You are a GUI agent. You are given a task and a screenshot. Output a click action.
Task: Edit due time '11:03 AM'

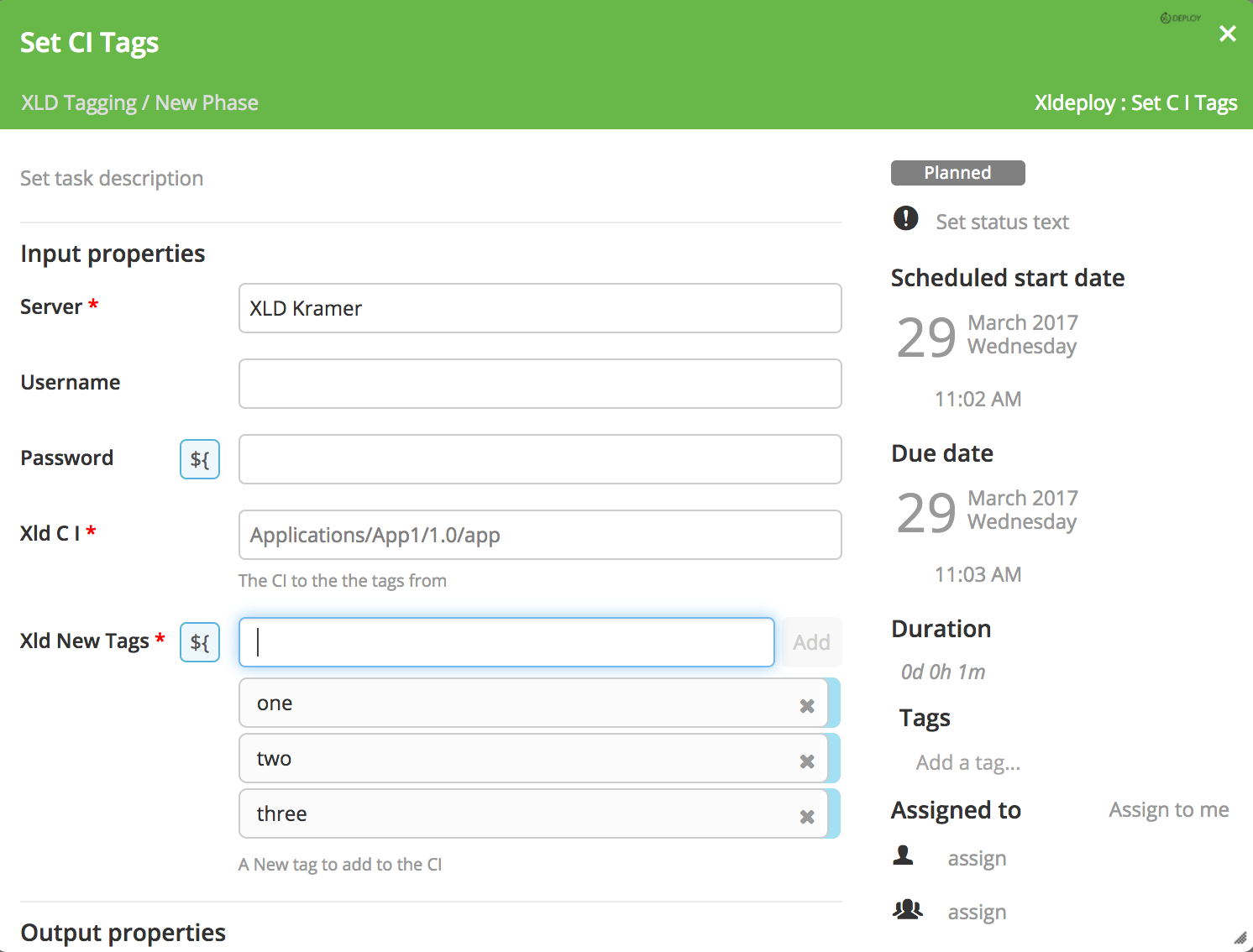coord(978,574)
